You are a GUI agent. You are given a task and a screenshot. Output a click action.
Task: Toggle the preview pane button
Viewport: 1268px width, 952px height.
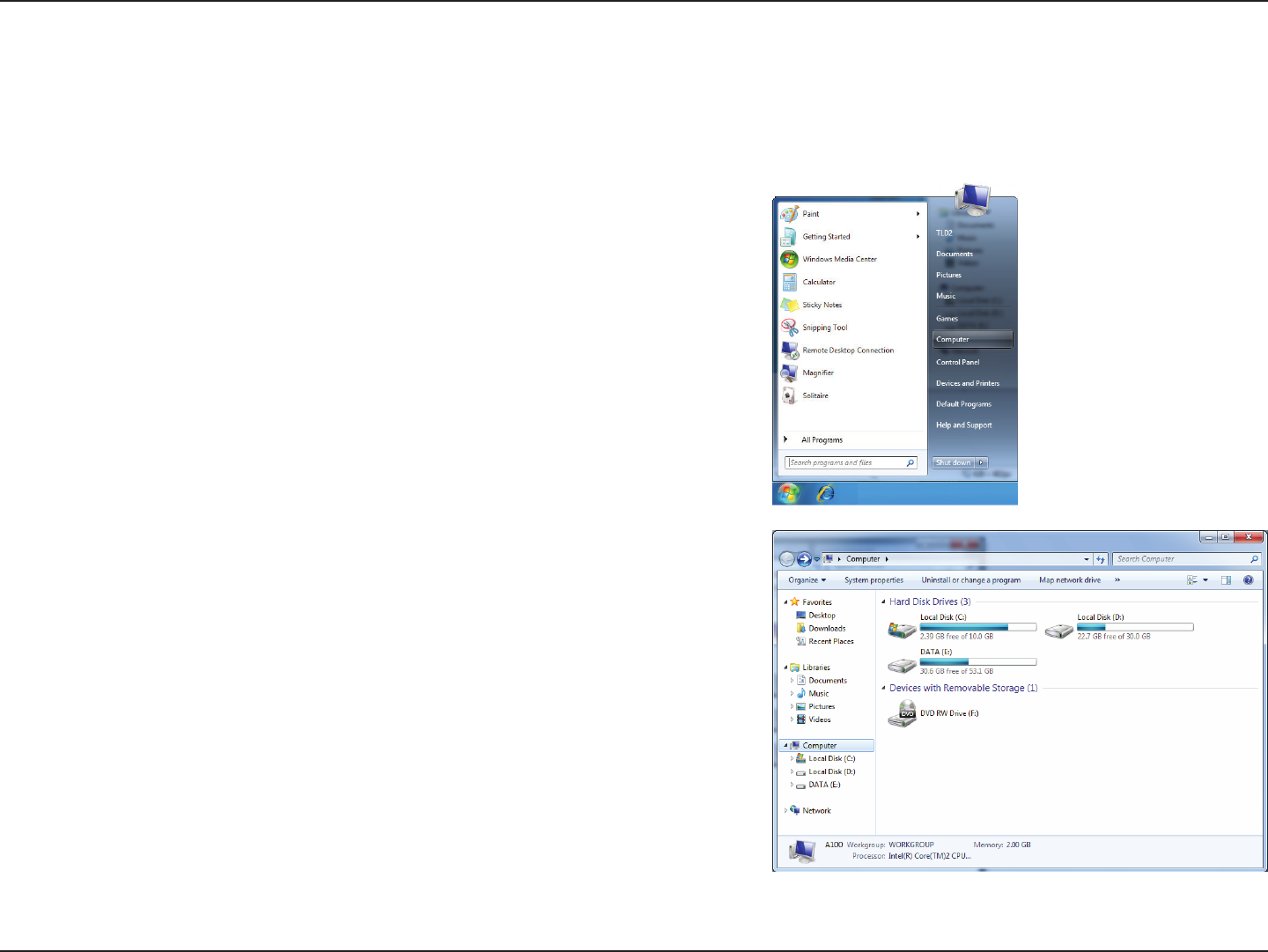(x=1226, y=580)
